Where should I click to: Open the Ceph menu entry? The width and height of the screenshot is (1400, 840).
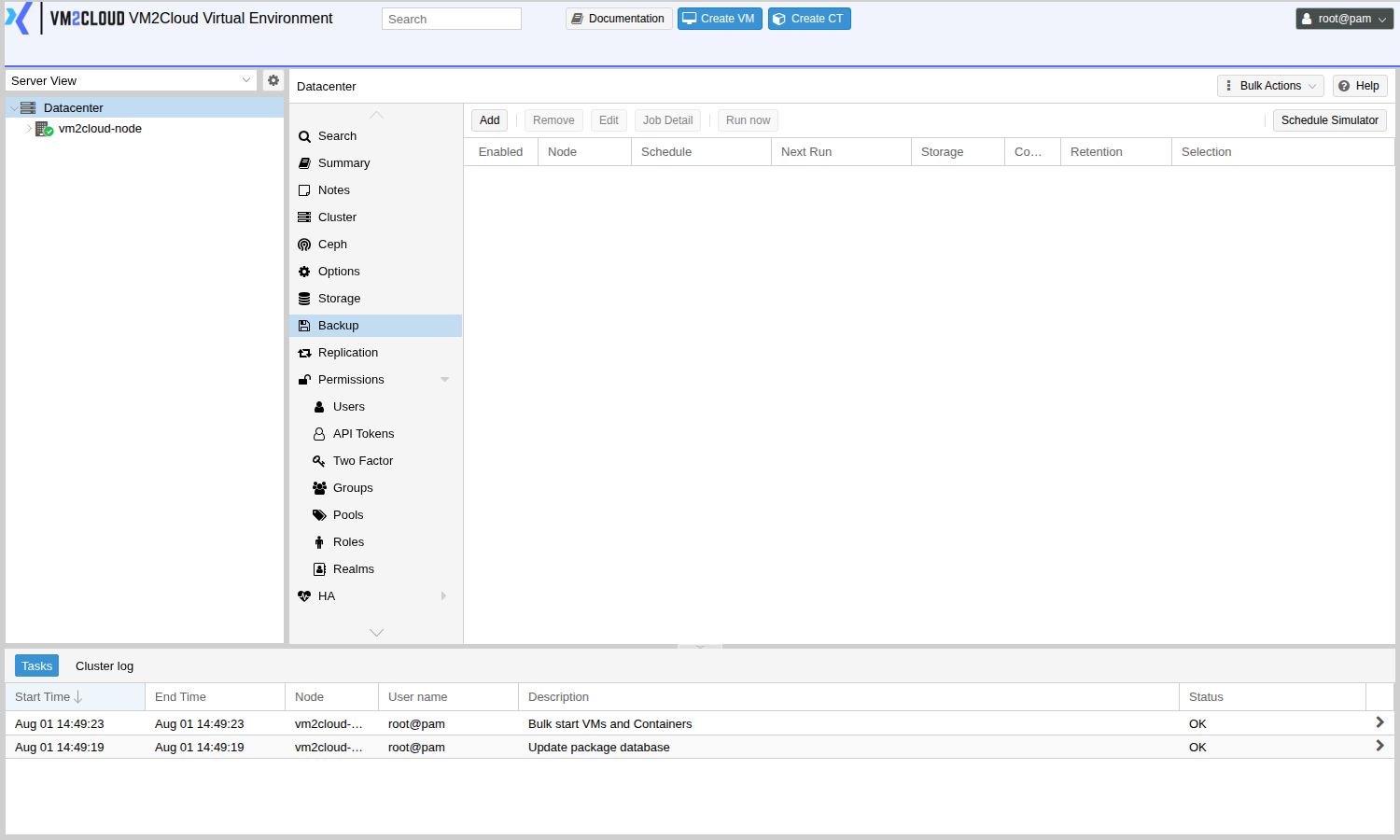point(375,245)
